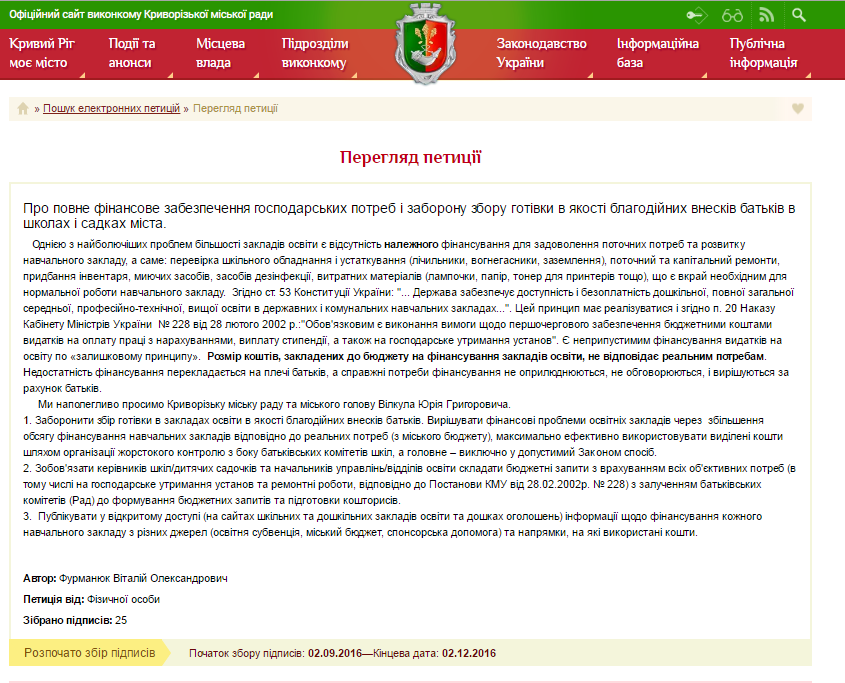The height and width of the screenshot is (683, 845).
Task: Click the home icon in breadcrumb
Action: (x=23, y=108)
